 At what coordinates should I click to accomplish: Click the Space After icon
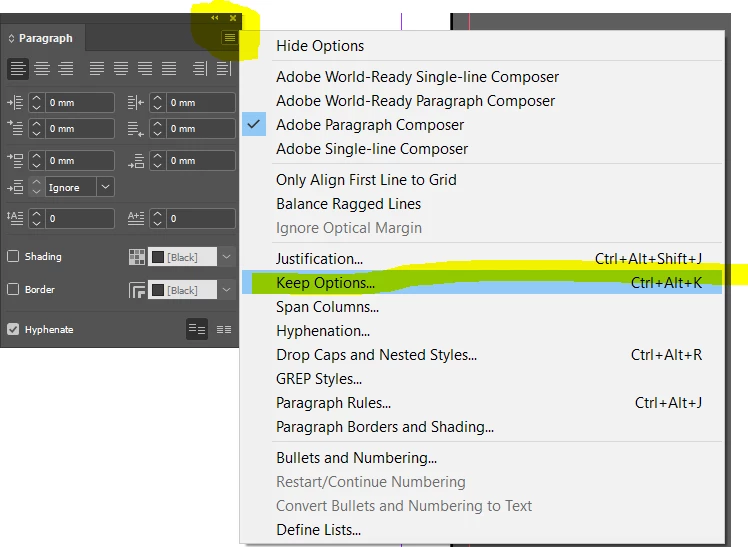pos(136,161)
